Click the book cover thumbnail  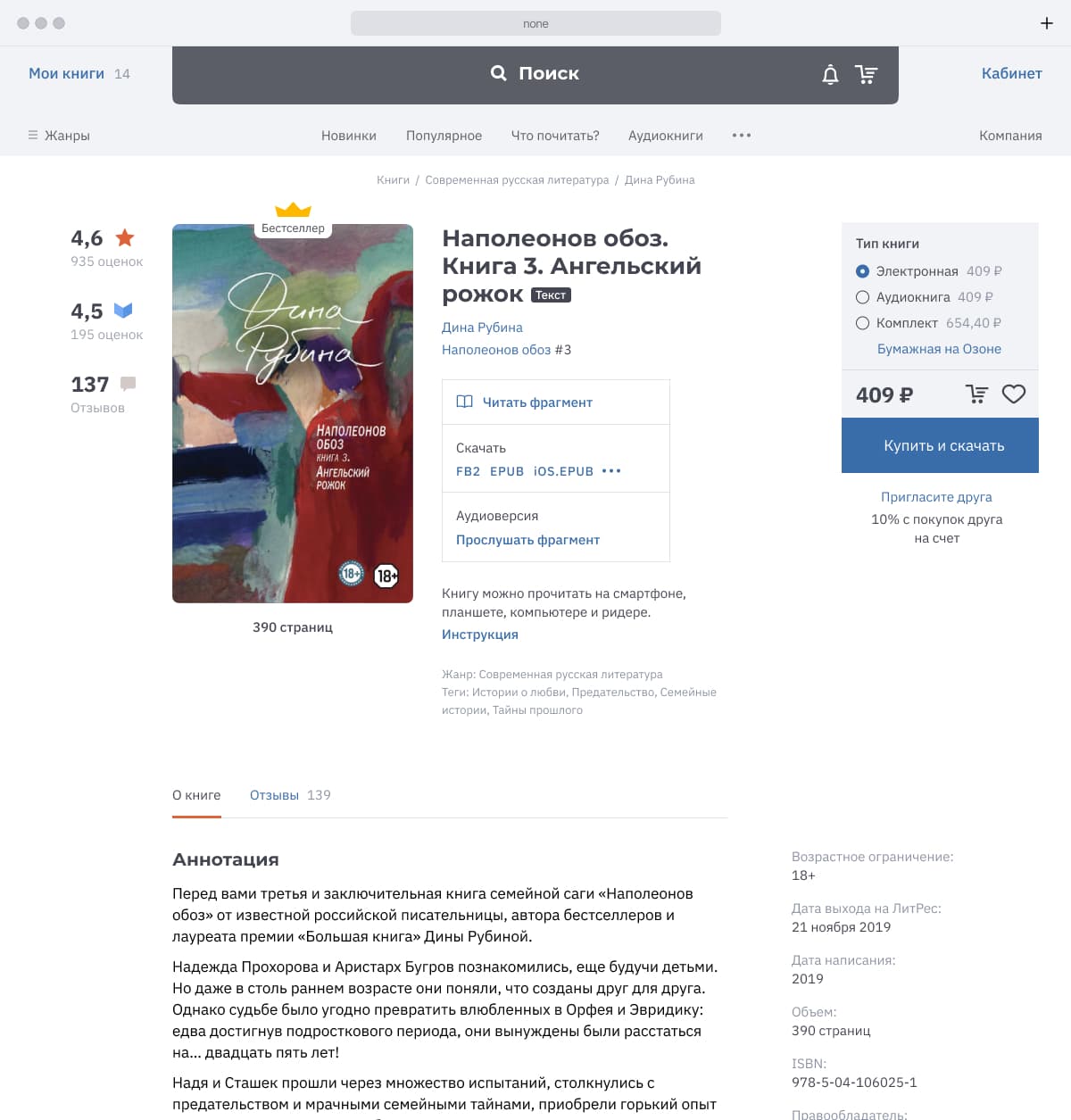pos(293,413)
